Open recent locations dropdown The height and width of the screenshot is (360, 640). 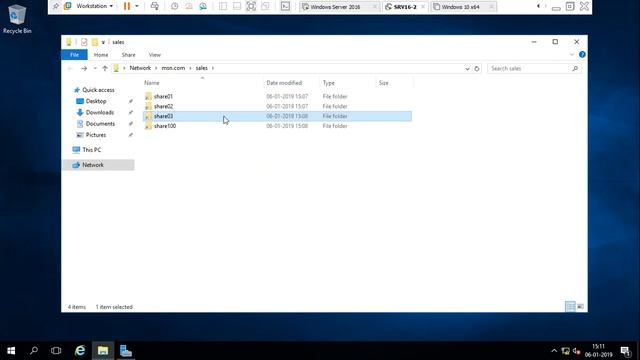pos(95,69)
